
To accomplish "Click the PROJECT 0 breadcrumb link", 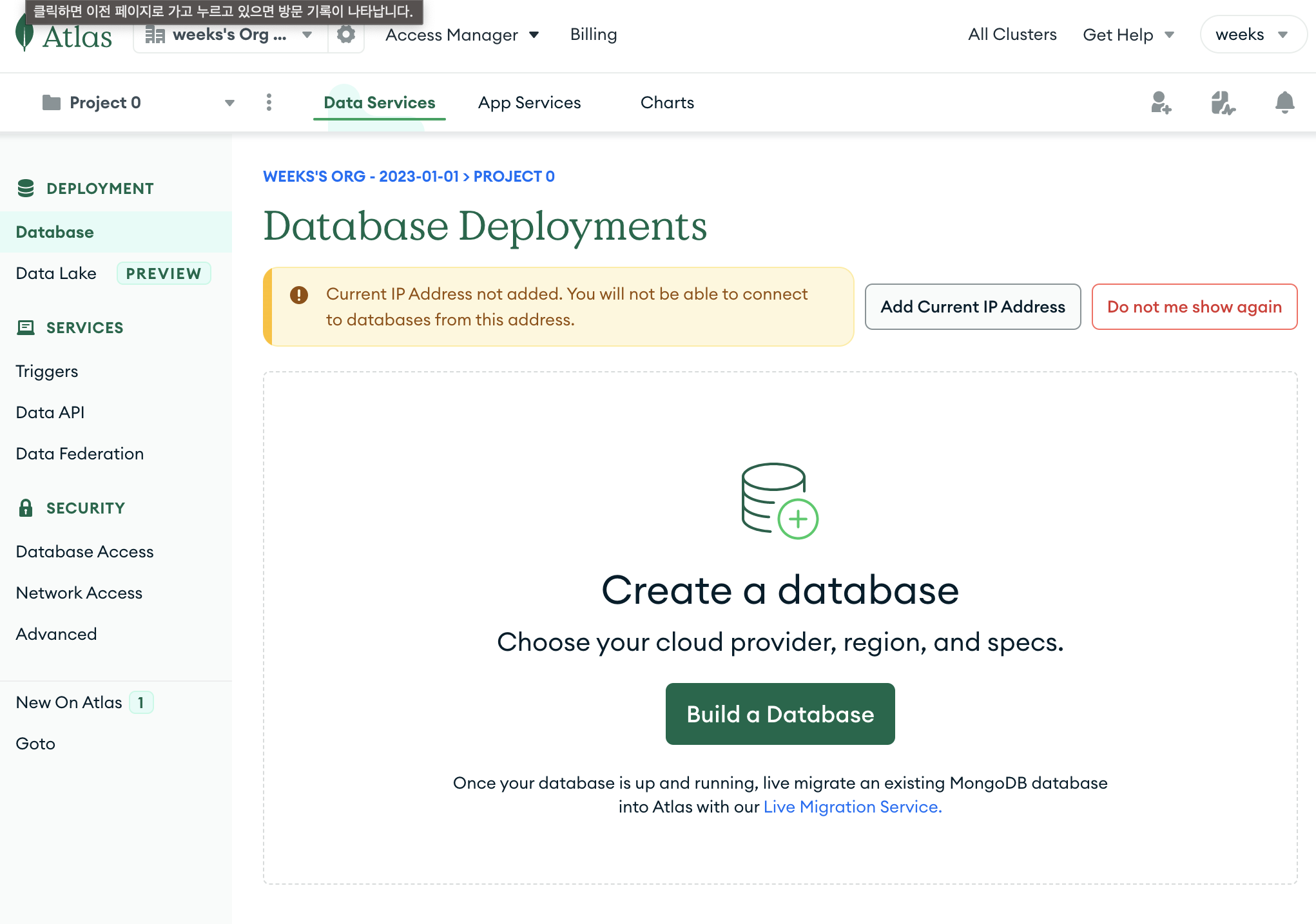I will point(514,177).
